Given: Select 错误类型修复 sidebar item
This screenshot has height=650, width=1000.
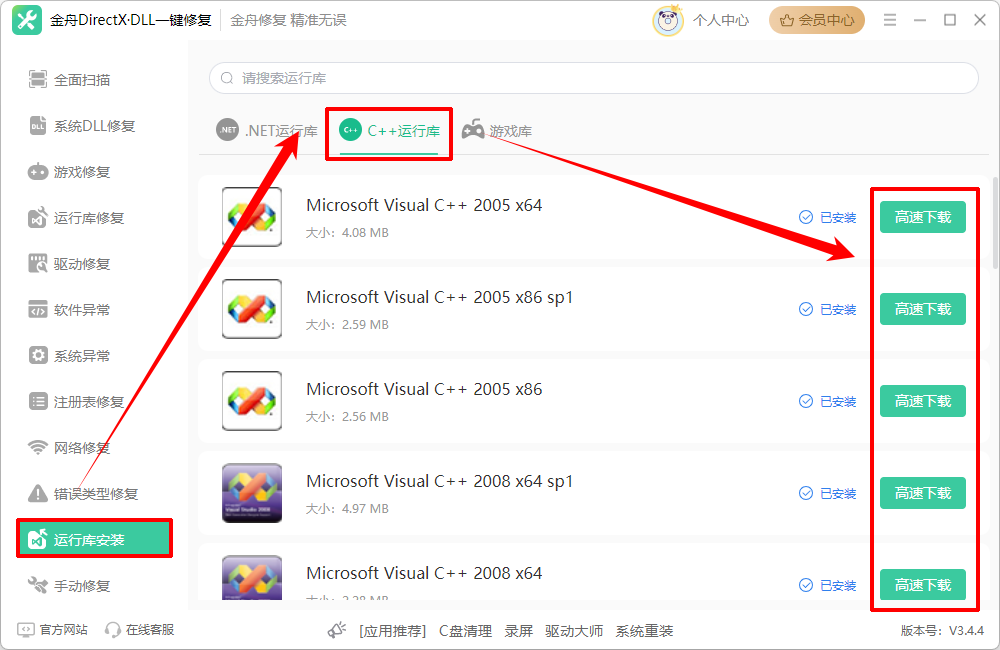Looking at the screenshot, I should click(83, 493).
